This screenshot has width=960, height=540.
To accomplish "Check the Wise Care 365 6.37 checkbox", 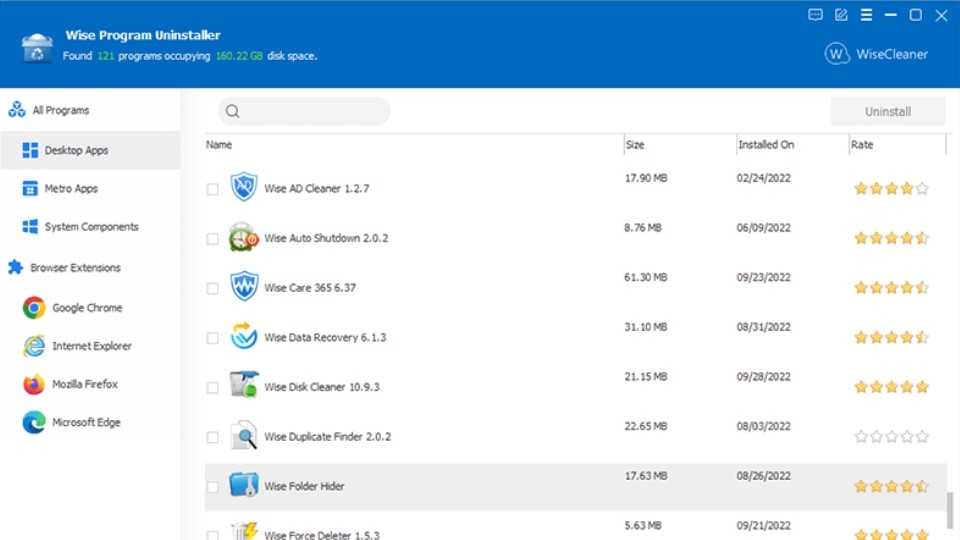I will point(212,288).
